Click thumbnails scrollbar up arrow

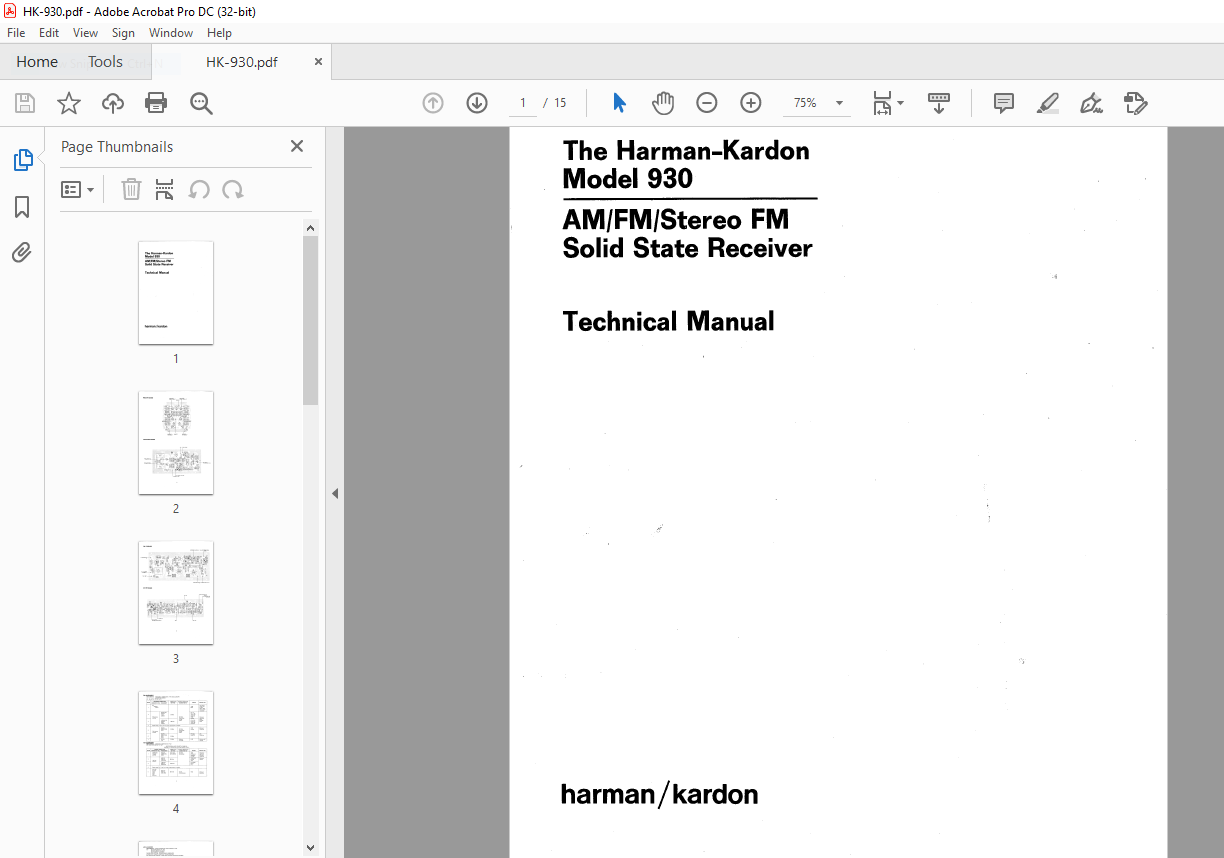pos(311,228)
